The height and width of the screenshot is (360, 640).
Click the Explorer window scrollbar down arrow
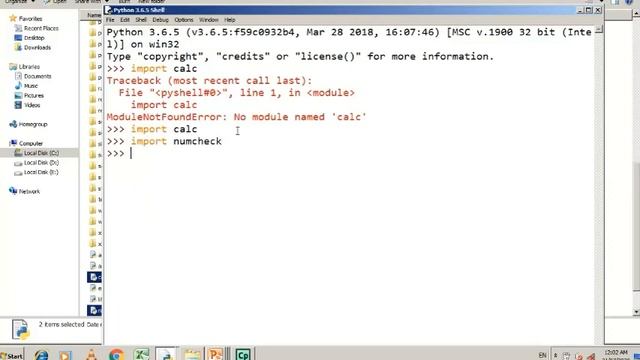pyautogui.click(x=636, y=312)
